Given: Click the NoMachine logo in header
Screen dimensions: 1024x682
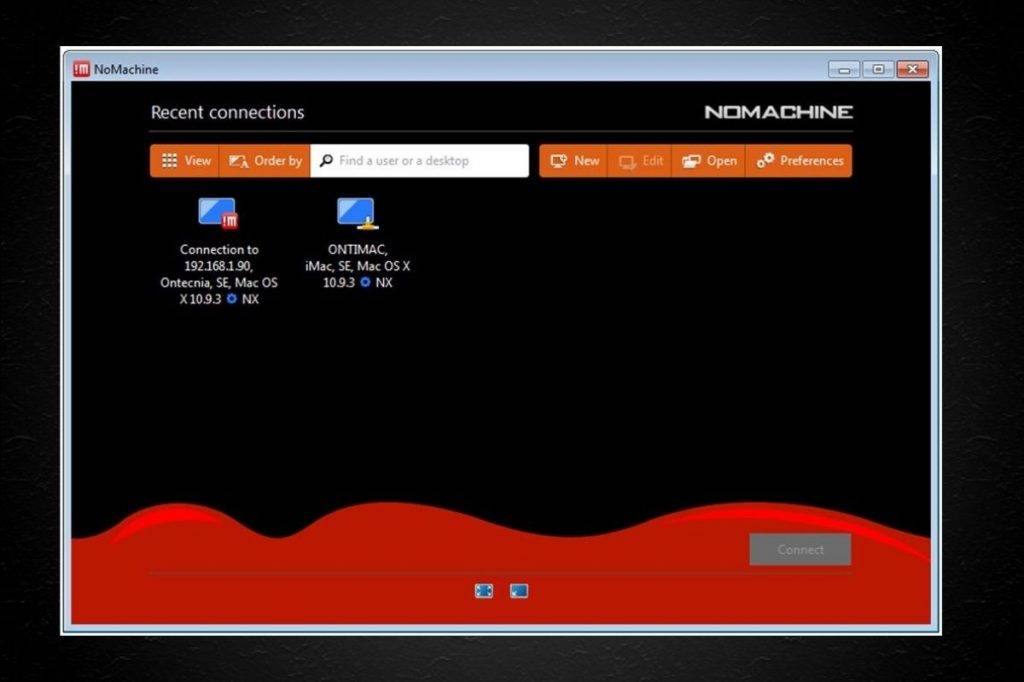Looking at the screenshot, I should coord(778,112).
